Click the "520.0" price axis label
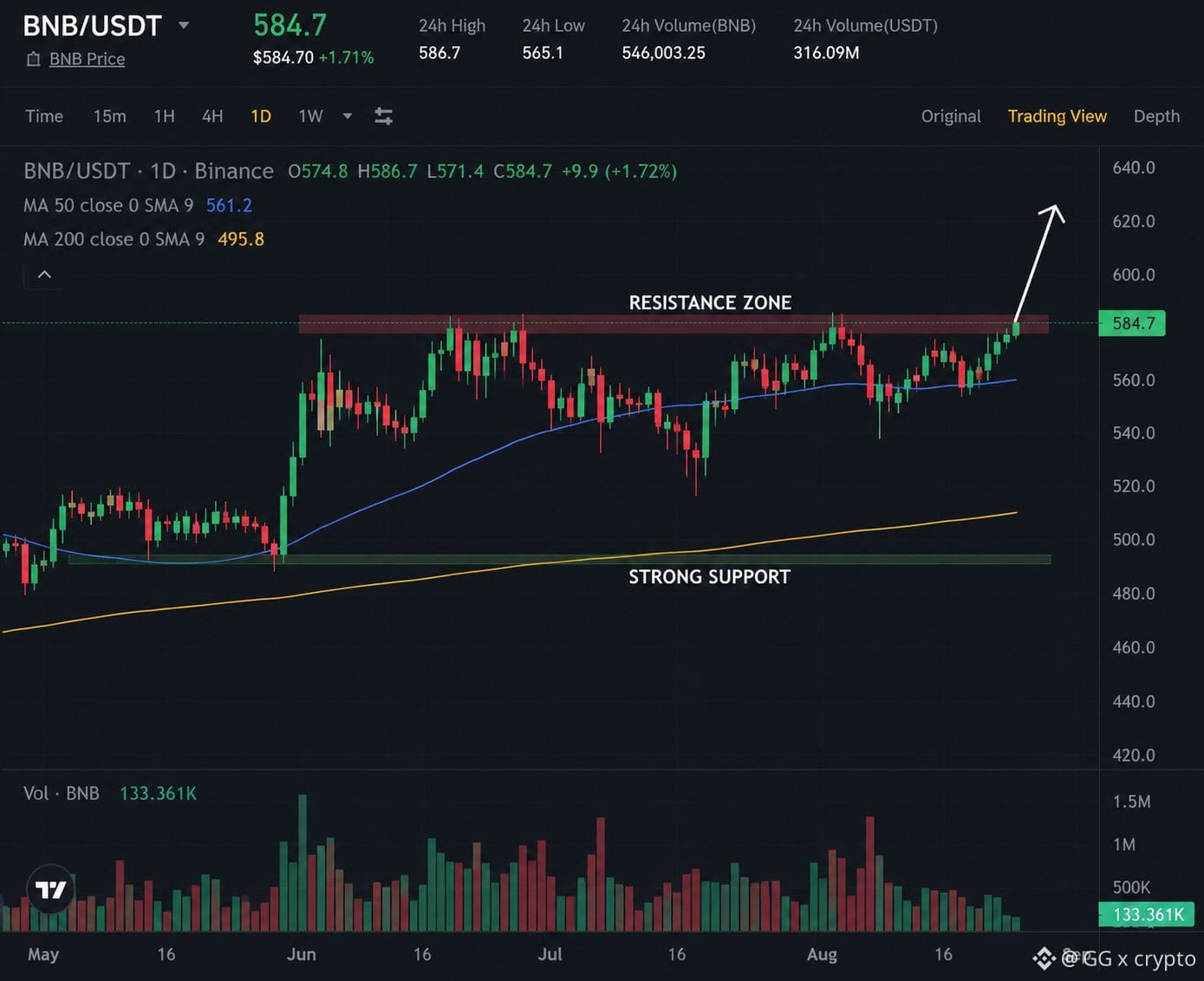This screenshot has height=981, width=1204. pyautogui.click(x=1134, y=486)
